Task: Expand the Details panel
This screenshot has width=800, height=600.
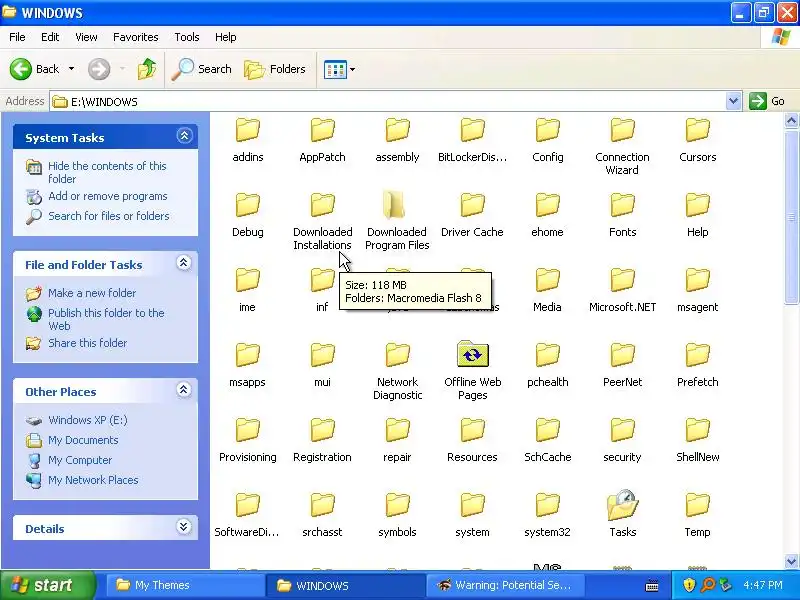Action: 184,527
